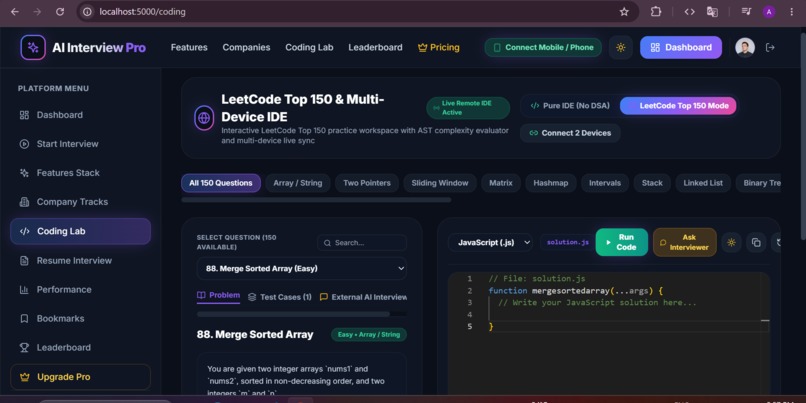
Task: Click Features in the top navigation
Action: [189, 47]
